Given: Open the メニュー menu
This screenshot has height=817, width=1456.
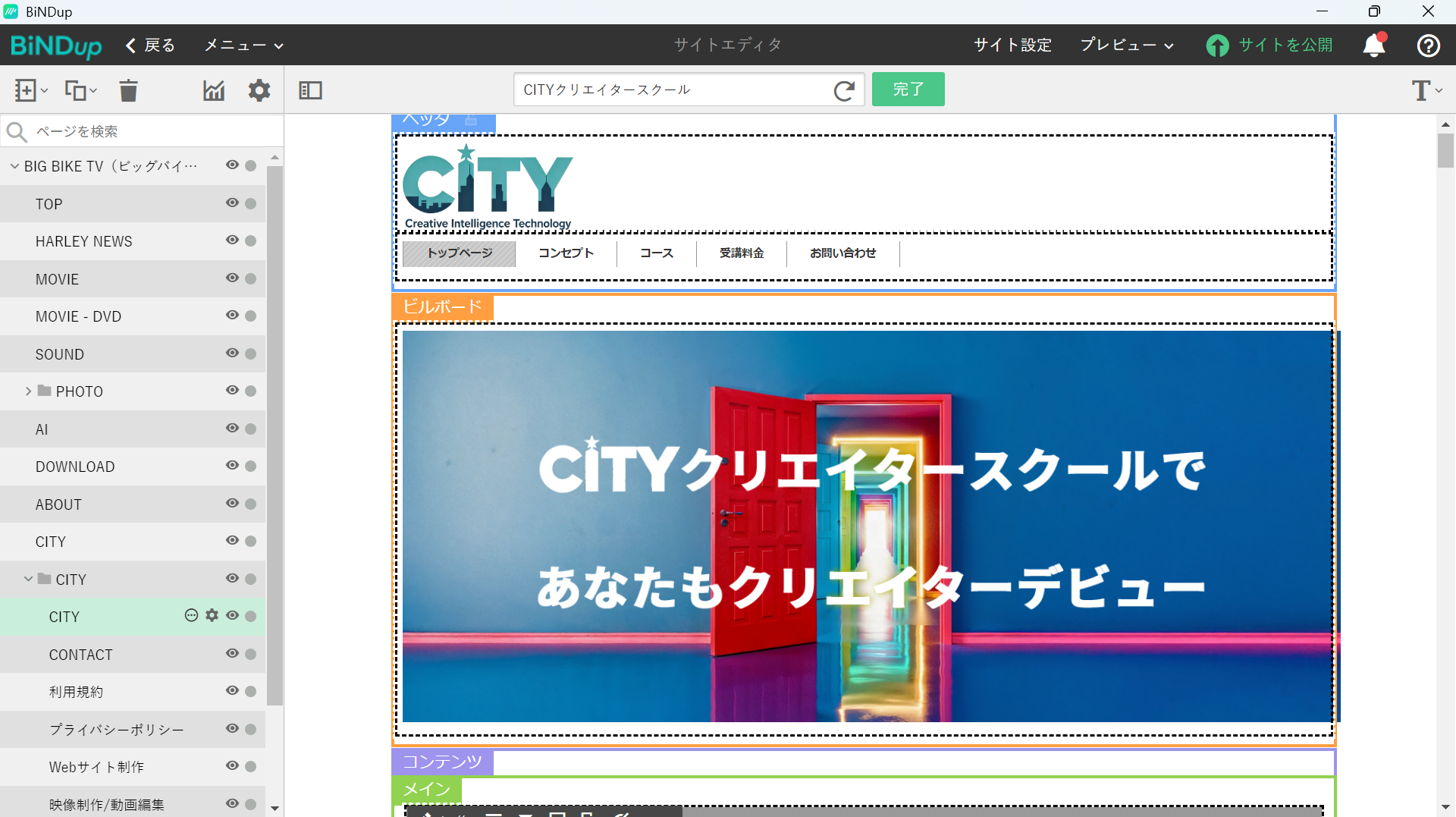Looking at the screenshot, I should point(243,46).
